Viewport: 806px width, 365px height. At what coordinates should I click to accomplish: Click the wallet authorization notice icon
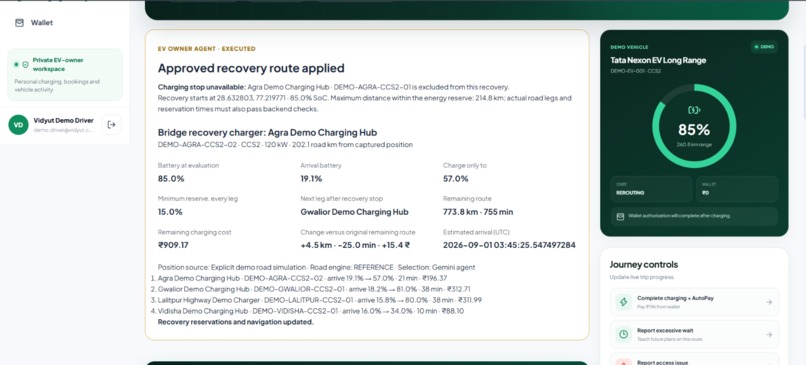coord(620,216)
